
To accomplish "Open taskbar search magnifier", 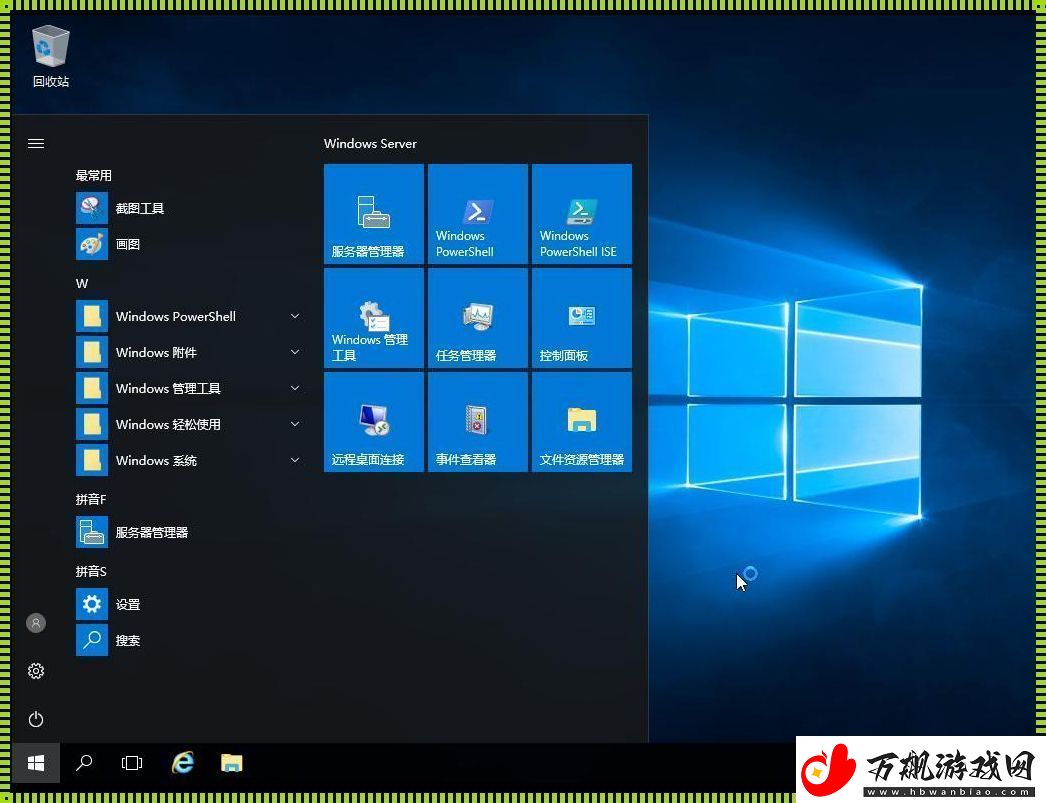I will coord(84,763).
